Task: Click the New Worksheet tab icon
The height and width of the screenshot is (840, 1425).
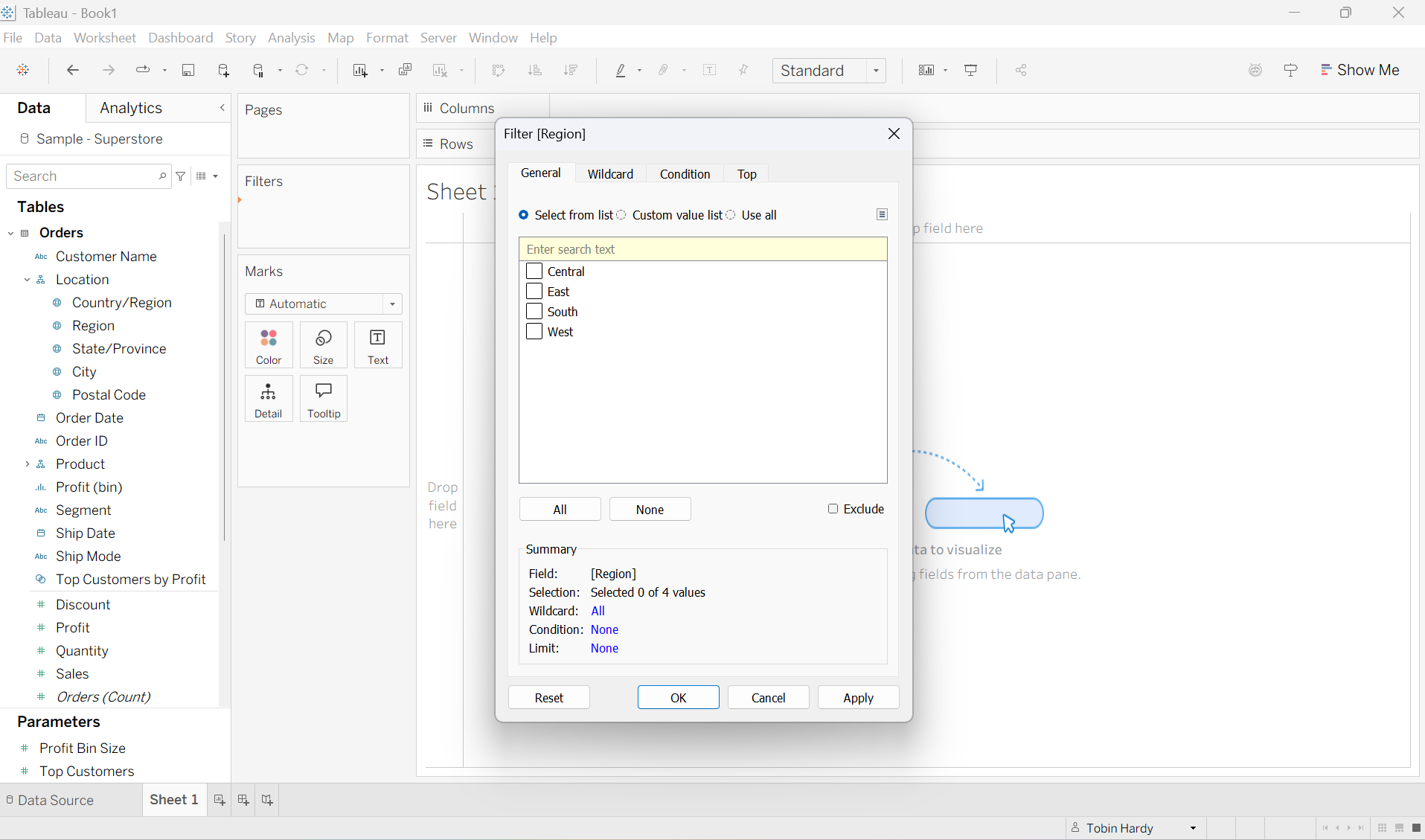Action: (x=220, y=800)
